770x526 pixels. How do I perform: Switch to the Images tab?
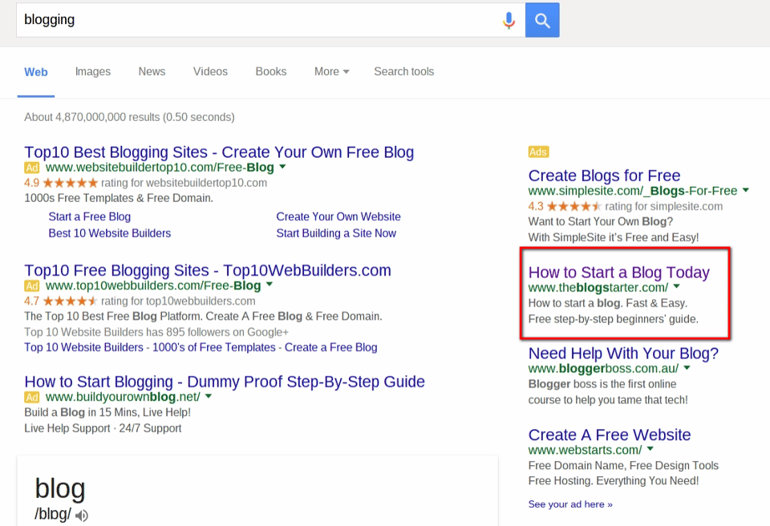pyautogui.click(x=93, y=72)
